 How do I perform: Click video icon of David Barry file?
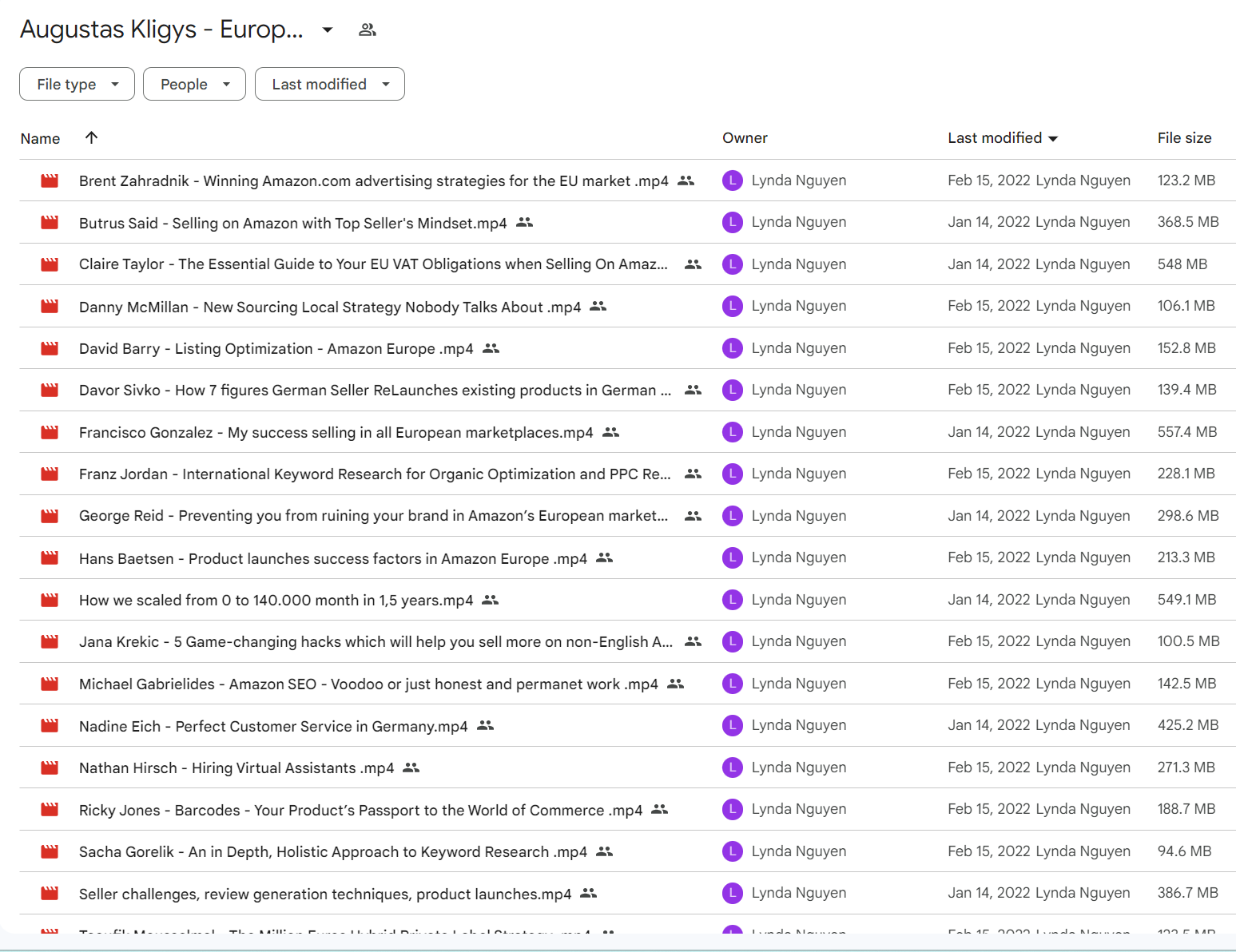[x=50, y=348]
